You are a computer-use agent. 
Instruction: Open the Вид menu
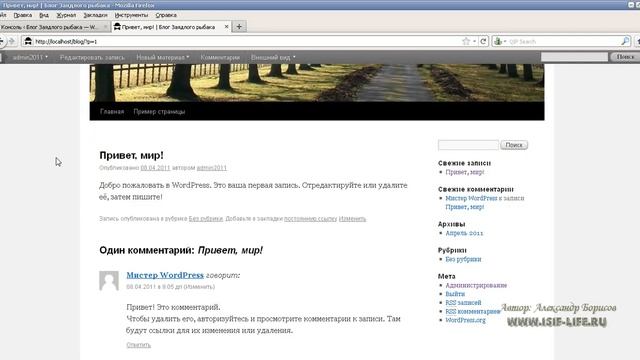[x=44, y=15]
